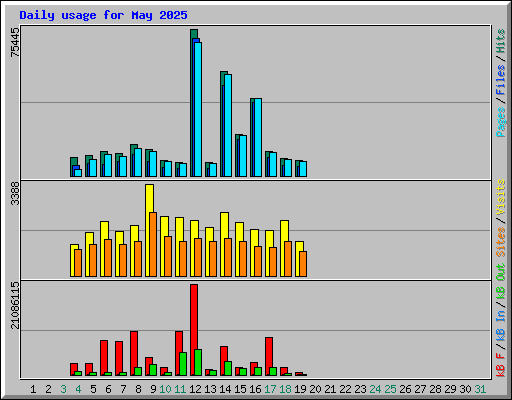Click the 75445 axis value

pyautogui.click(x=15, y=42)
